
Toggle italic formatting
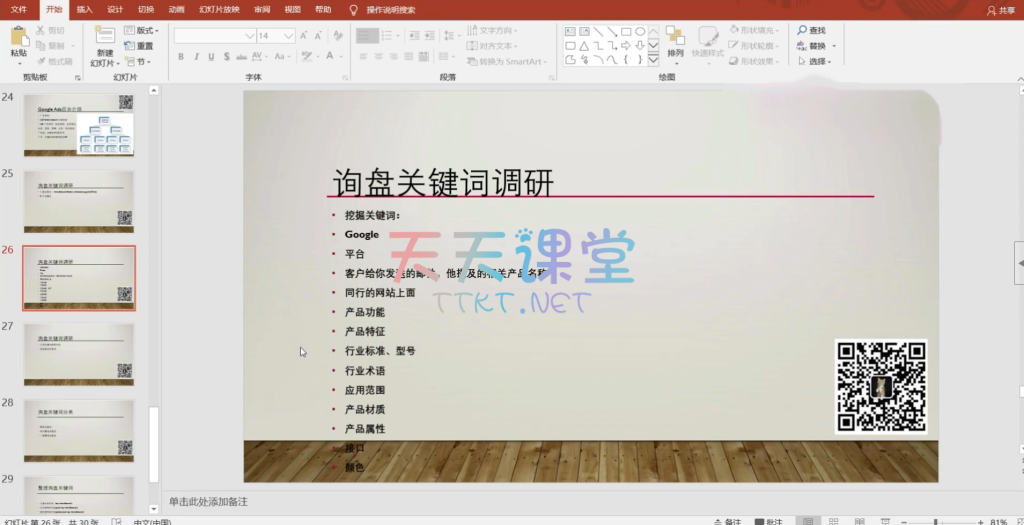coord(196,57)
